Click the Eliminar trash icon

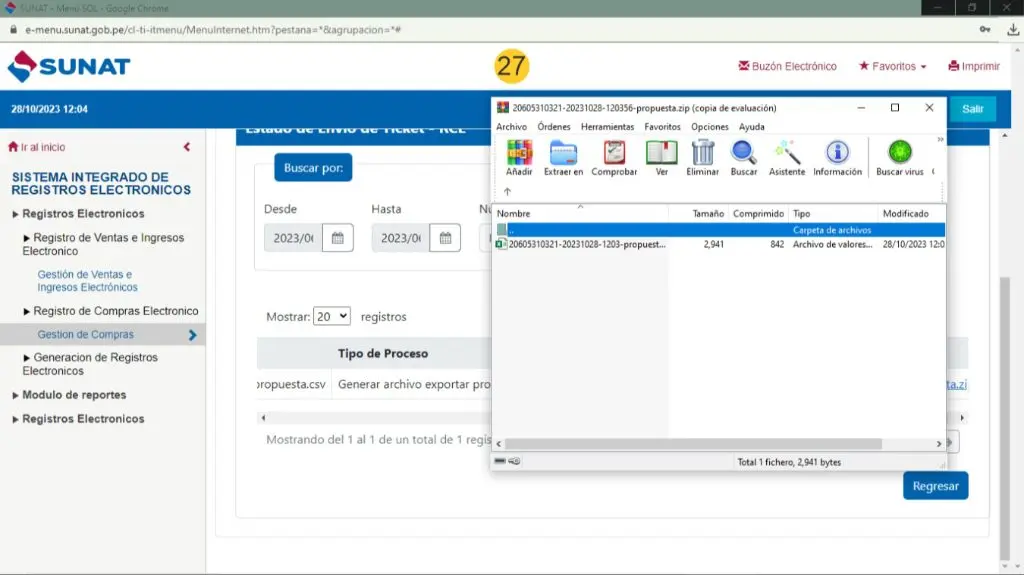click(x=703, y=154)
